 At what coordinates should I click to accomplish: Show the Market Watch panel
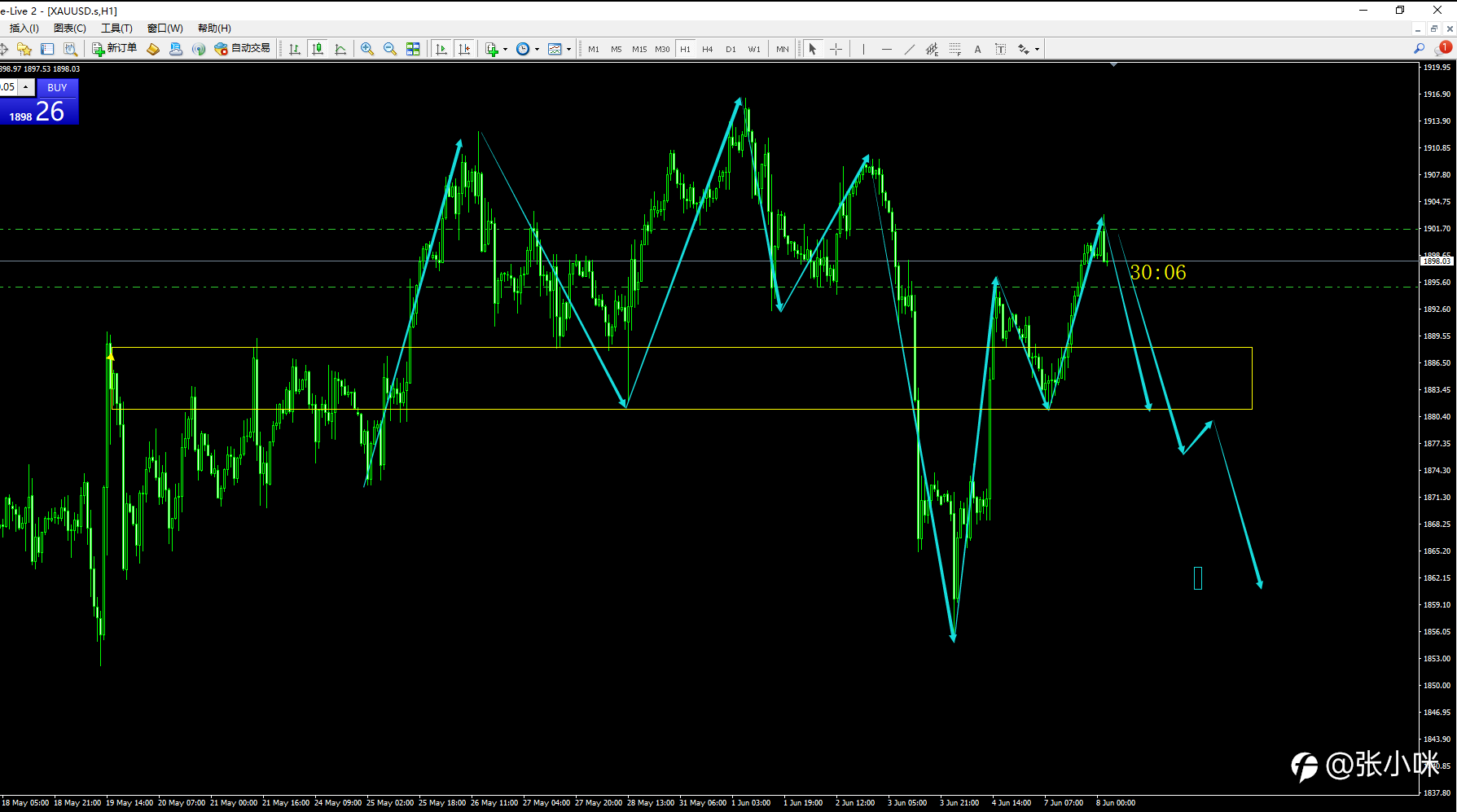[47, 49]
